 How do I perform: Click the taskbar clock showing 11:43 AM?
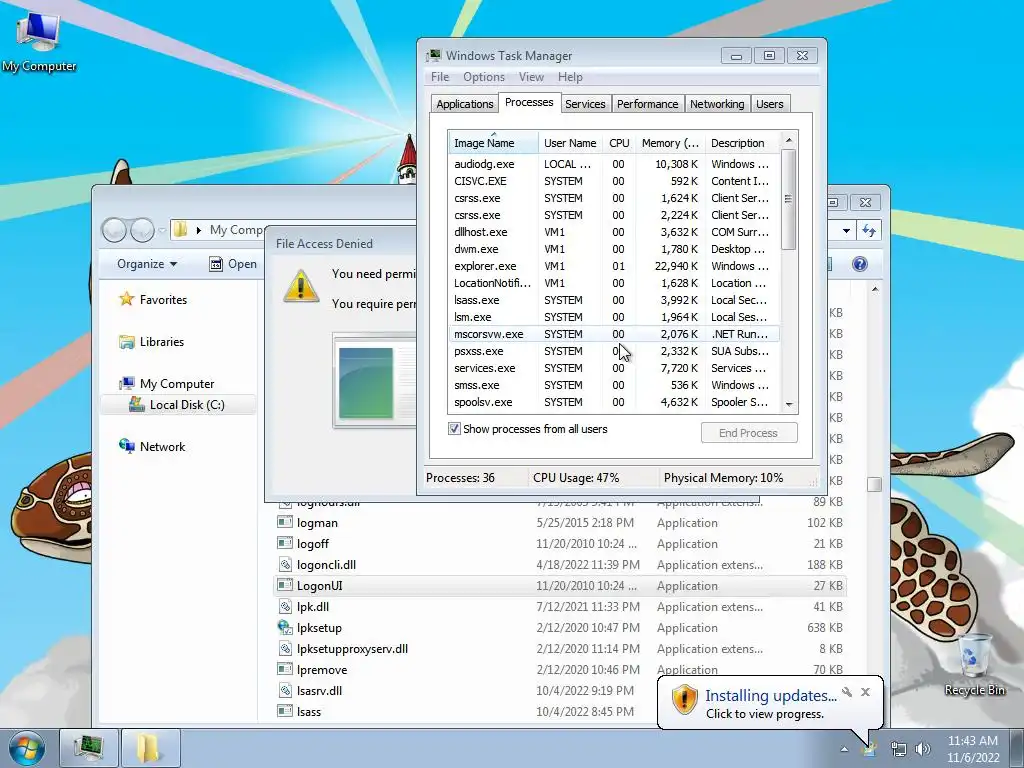(973, 749)
